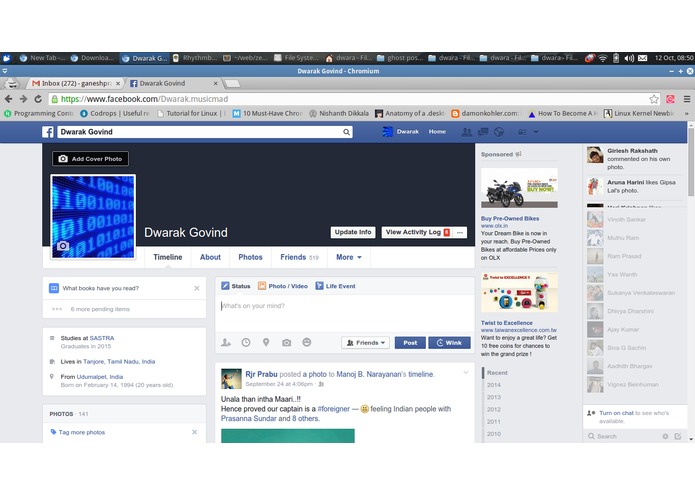The height and width of the screenshot is (494, 695).
Task: Open the Friend Requests icon in the Facebook header
Action: click(466, 132)
